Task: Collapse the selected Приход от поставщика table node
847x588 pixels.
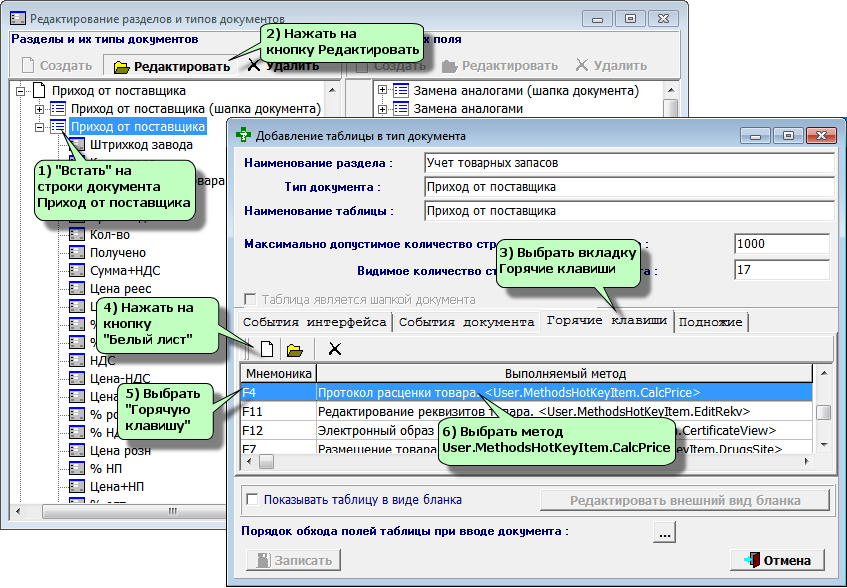Action: click(39, 127)
